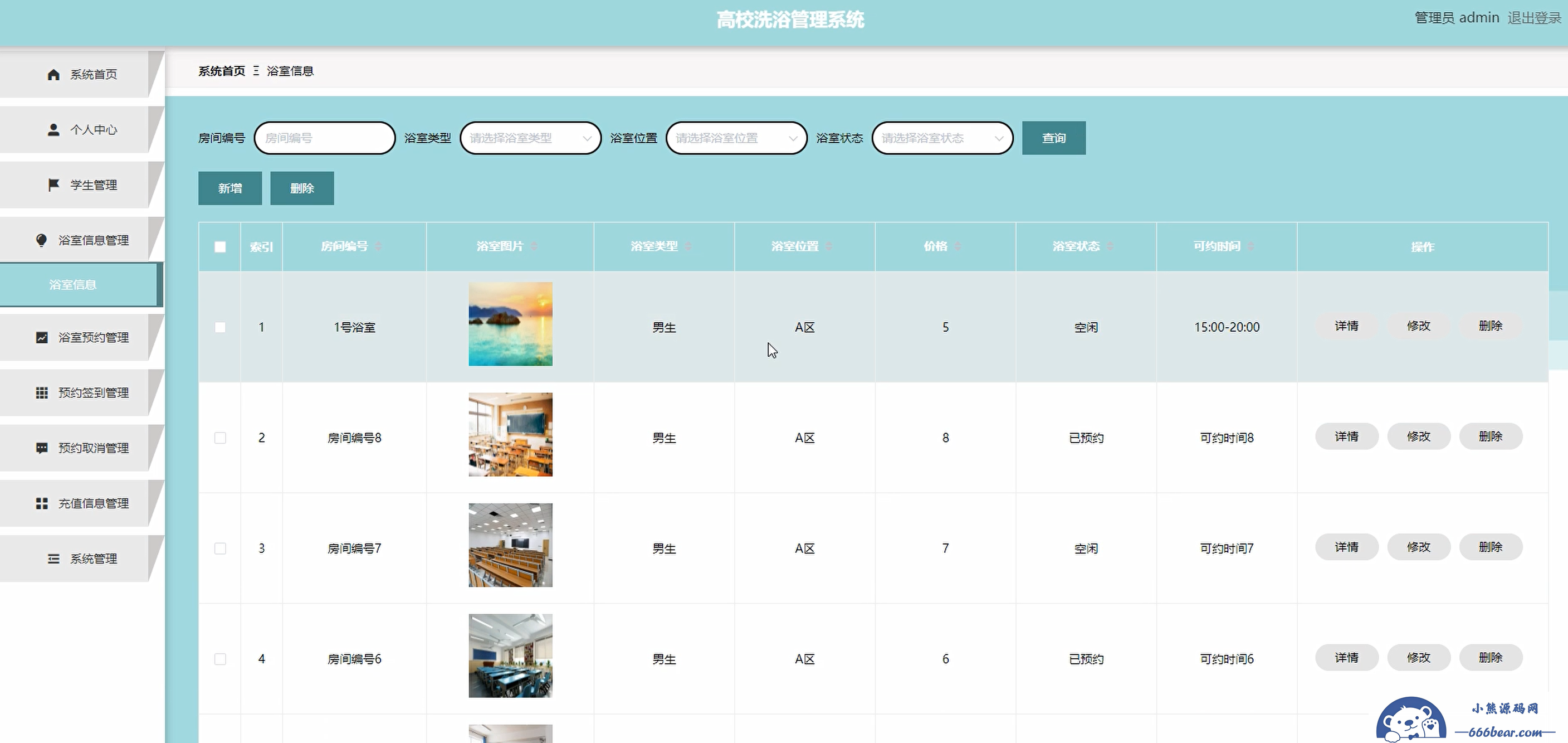Sort by 浴室位置 column arrows
This screenshot has height=743, width=1568.
pyautogui.click(x=829, y=246)
